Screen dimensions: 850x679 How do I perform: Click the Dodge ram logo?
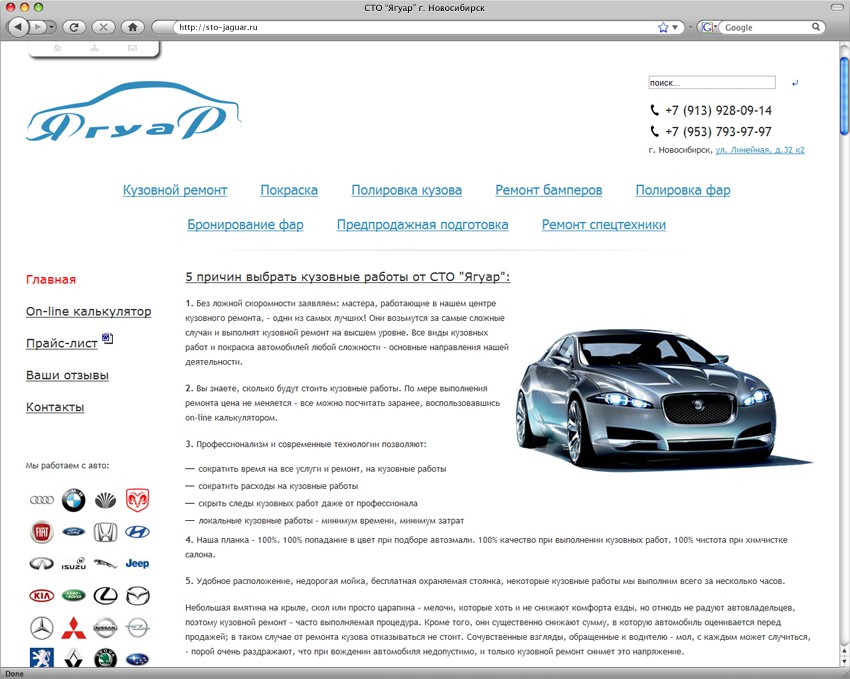click(x=137, y=500)
